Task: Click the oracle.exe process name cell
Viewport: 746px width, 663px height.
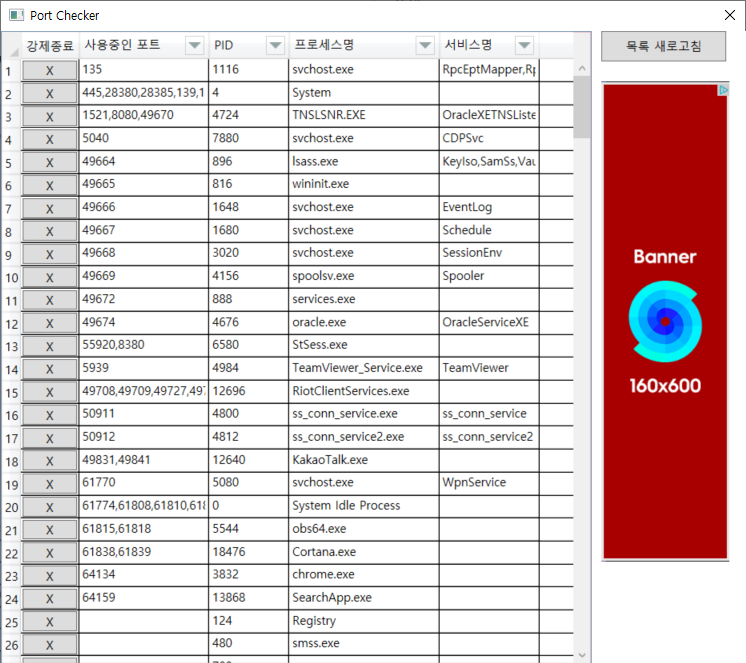Action: 363,323
